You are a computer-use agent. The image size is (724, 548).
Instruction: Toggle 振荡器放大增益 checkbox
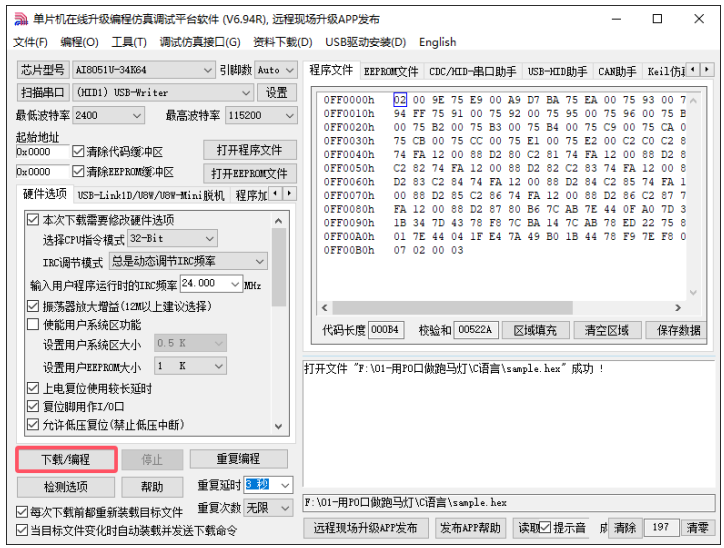(33, 306)
